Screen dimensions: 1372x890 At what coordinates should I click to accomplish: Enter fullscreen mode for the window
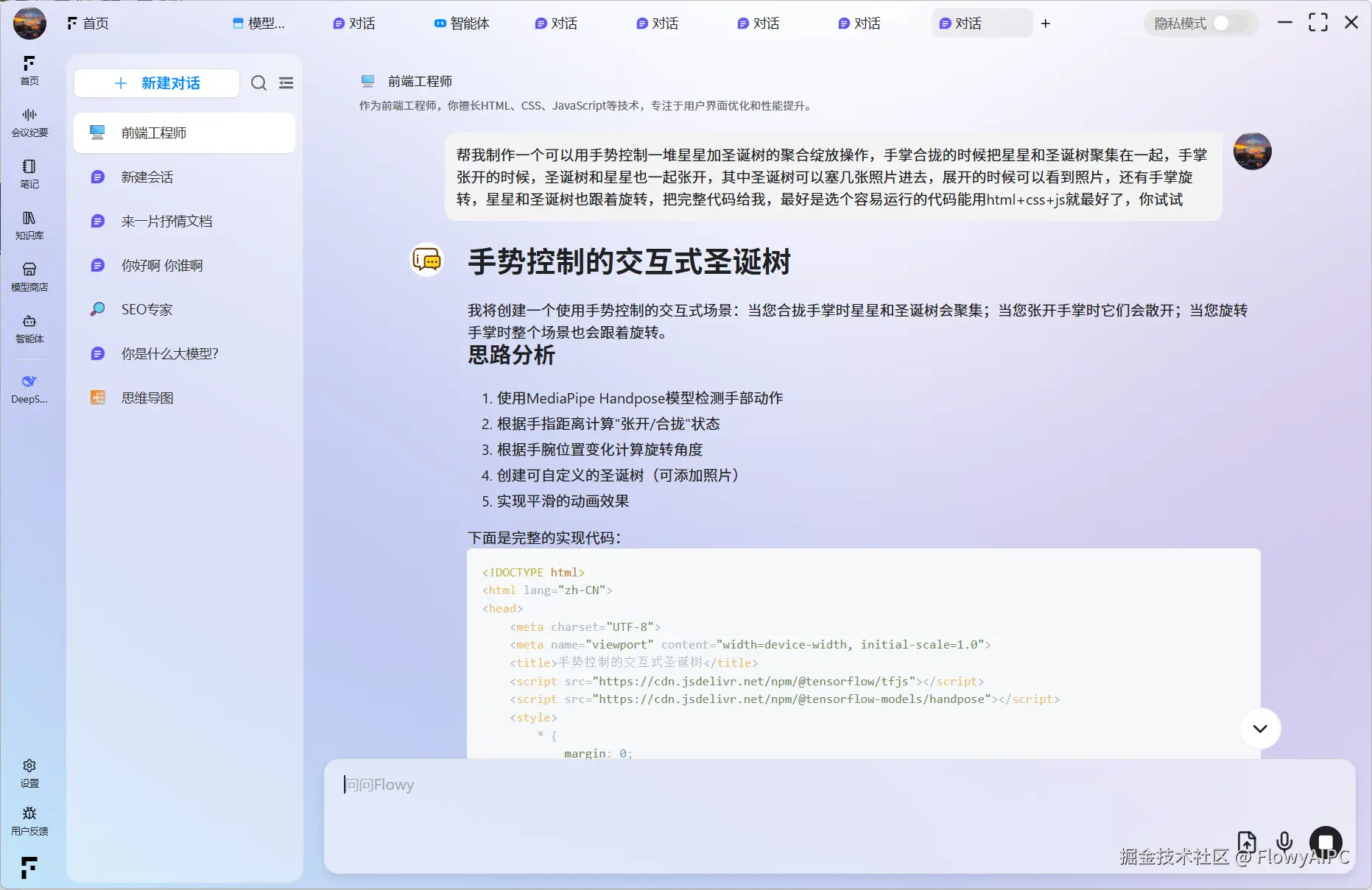pos(1318,23)
